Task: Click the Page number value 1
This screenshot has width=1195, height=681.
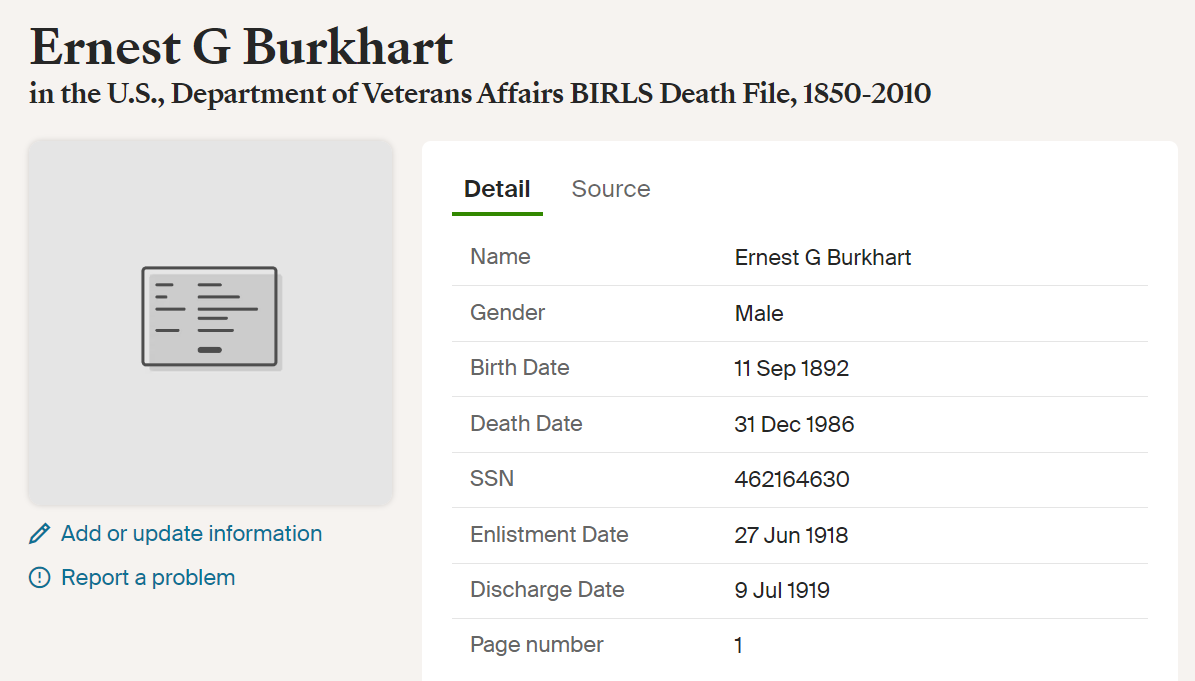Action: pos(738,646)
